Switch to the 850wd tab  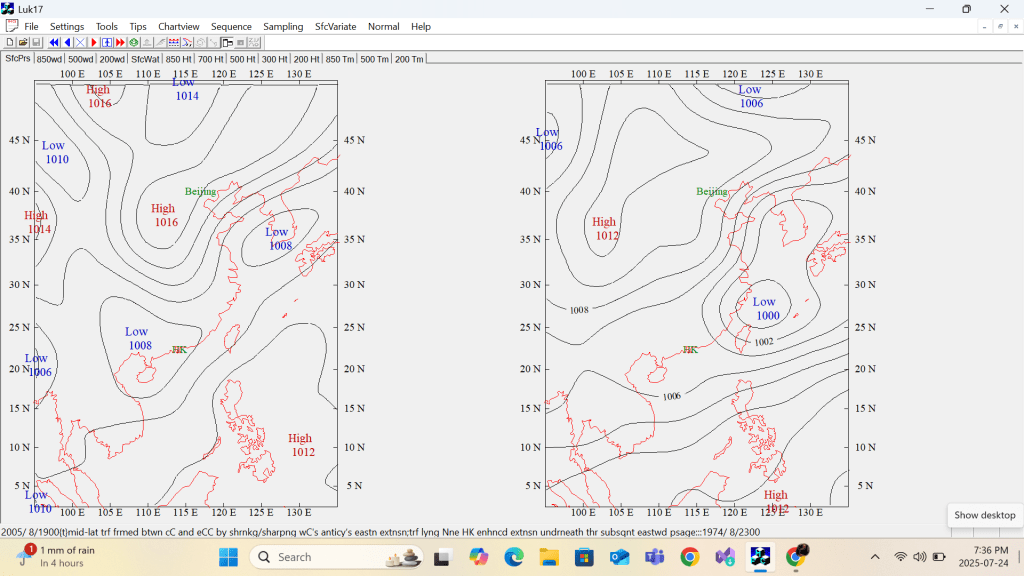point(49,59)
